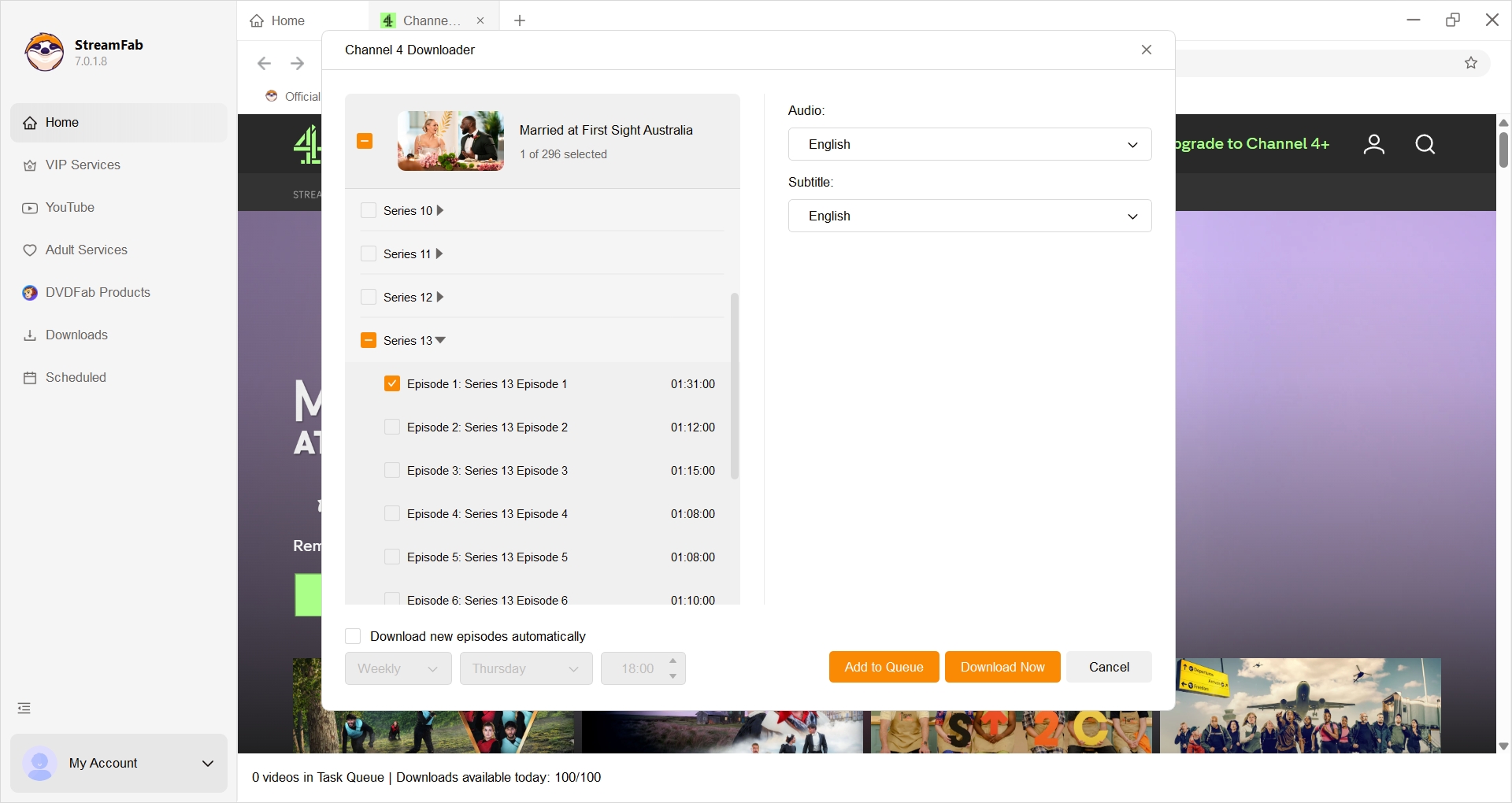Click the bookmark star icon
The width and height of the screenshot is (1512, 803).
1470,63
